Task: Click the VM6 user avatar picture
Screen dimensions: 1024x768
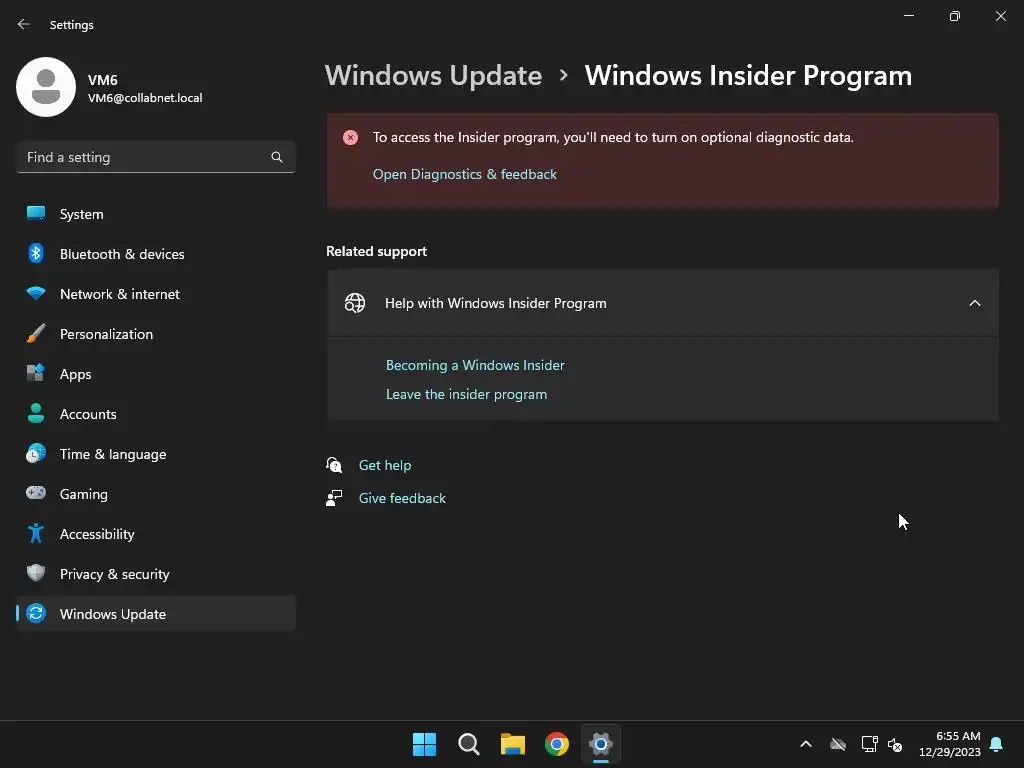Action: click(46, 87)
